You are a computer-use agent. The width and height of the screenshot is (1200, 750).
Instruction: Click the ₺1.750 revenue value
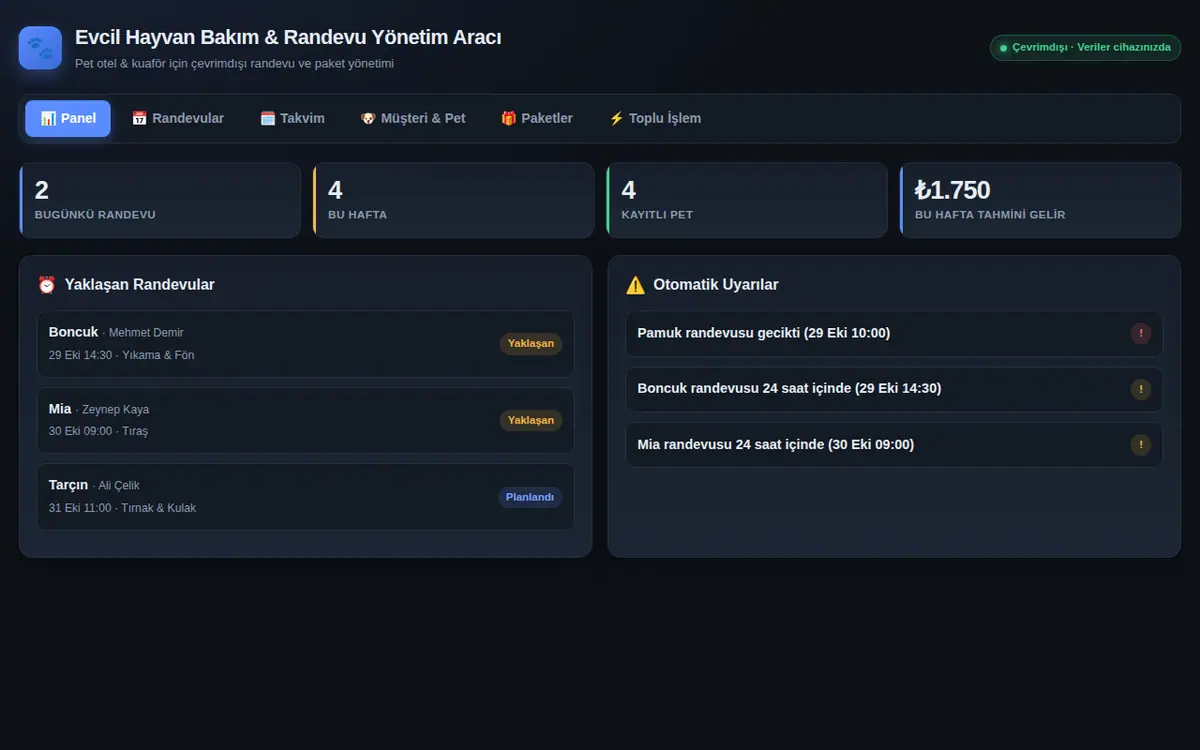pos(953,190)
